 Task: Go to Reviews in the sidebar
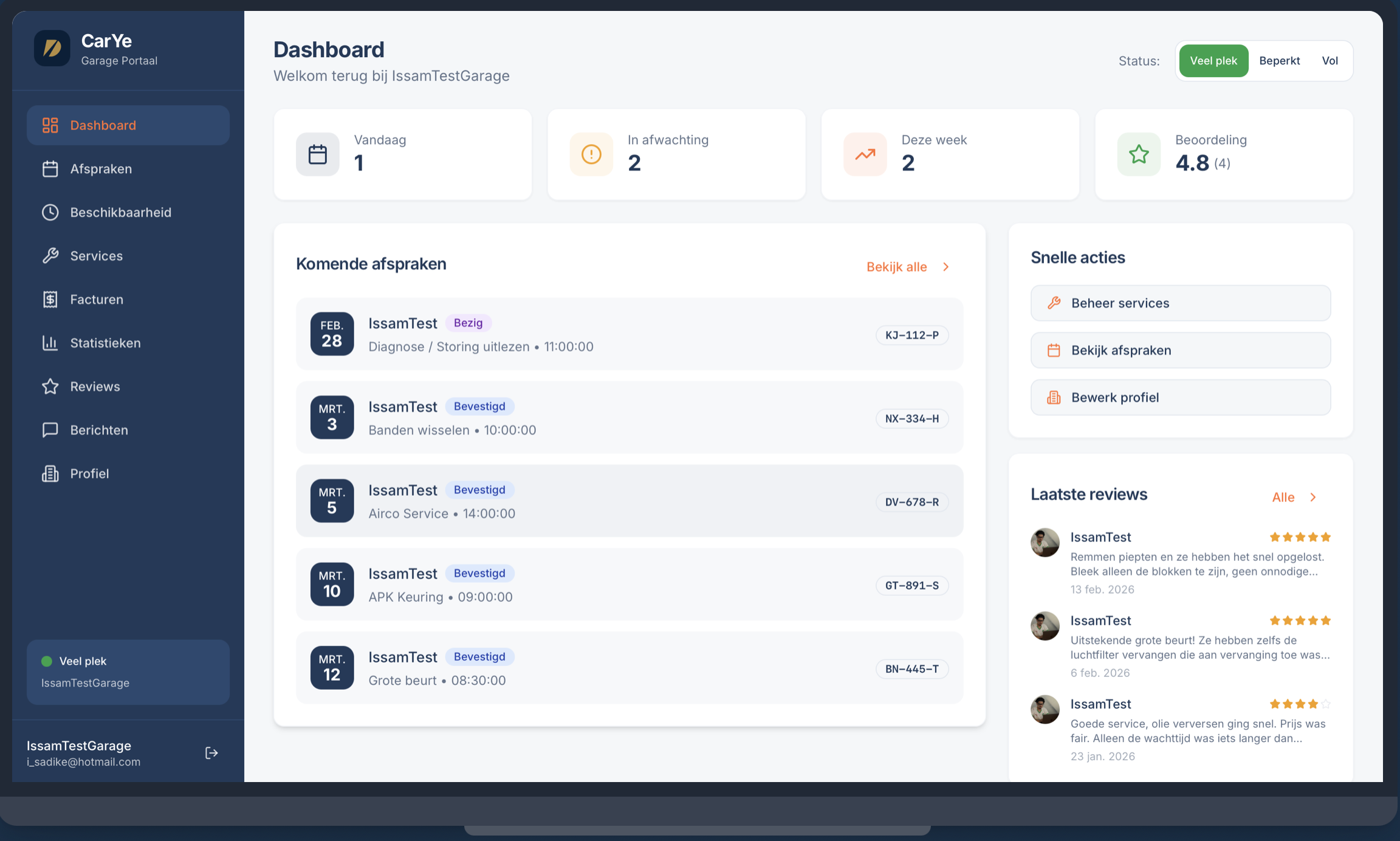point(95,386)
